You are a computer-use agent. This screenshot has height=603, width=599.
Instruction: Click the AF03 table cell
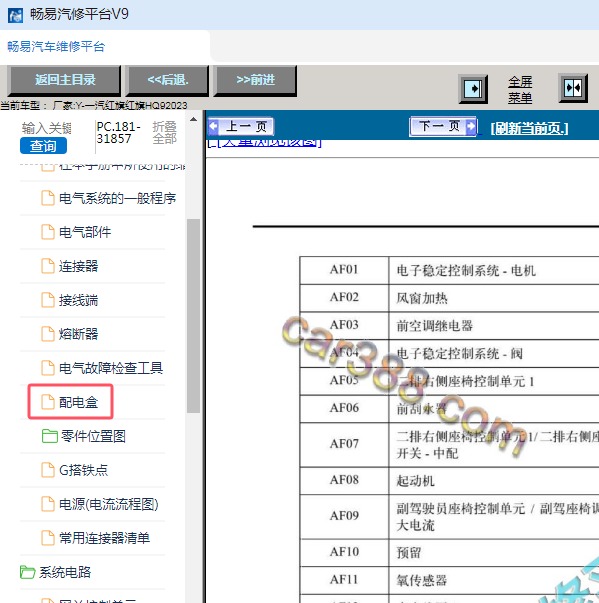(344, 326)
